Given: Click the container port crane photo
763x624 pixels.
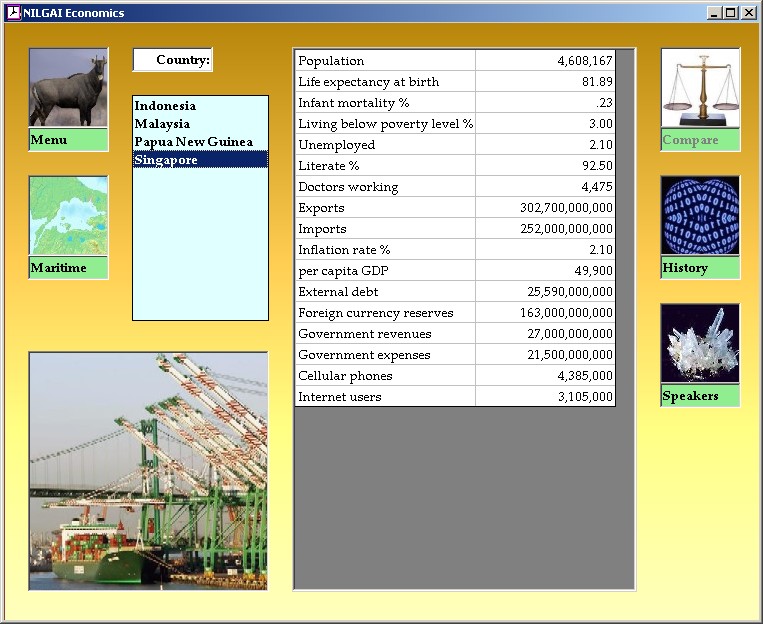Looking at the screenshot, I should click(148, 471).
